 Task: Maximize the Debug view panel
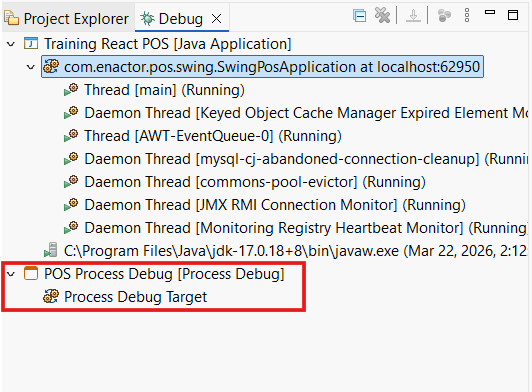click(x=513, y=15)
